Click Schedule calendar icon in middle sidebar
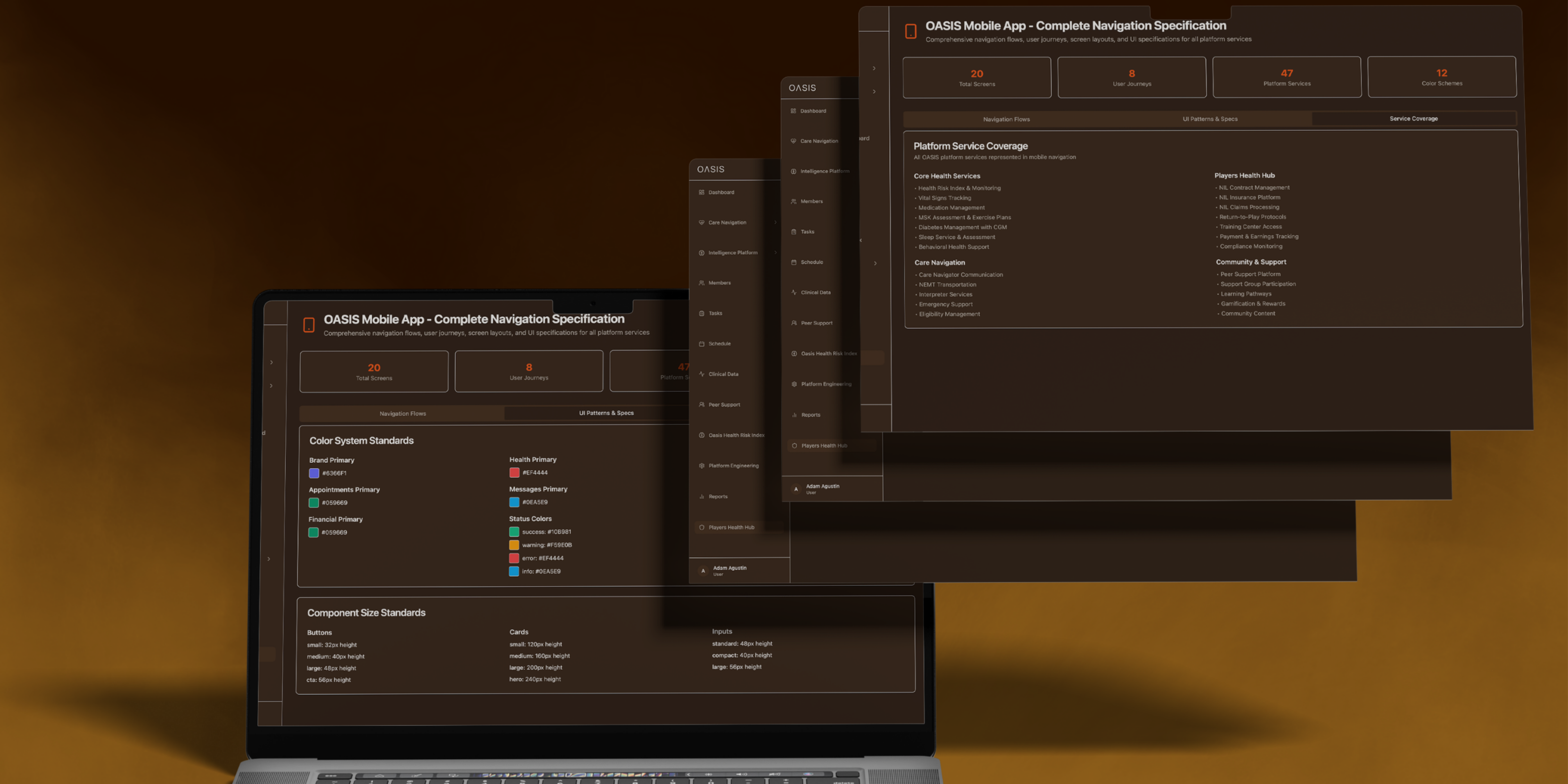 [x=794, y=263]
